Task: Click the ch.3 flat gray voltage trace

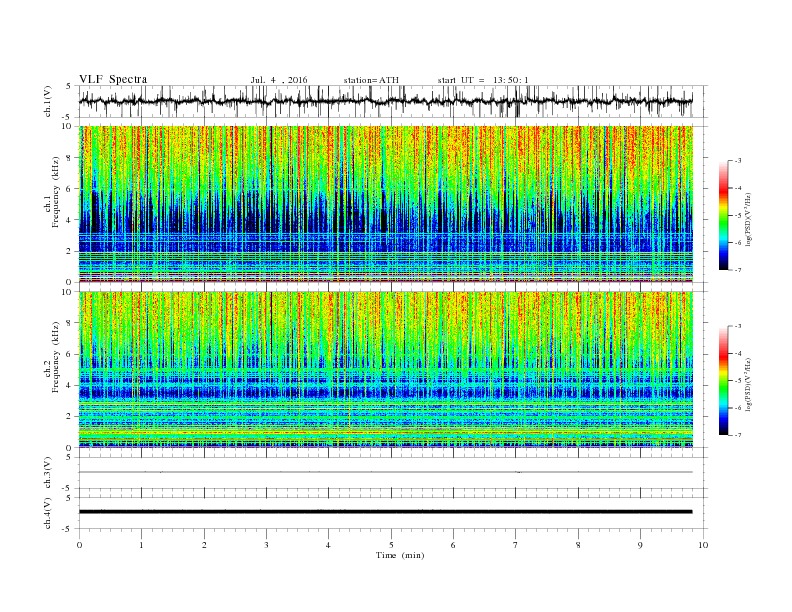Action: pyautogui.click(x=386, y=472)
